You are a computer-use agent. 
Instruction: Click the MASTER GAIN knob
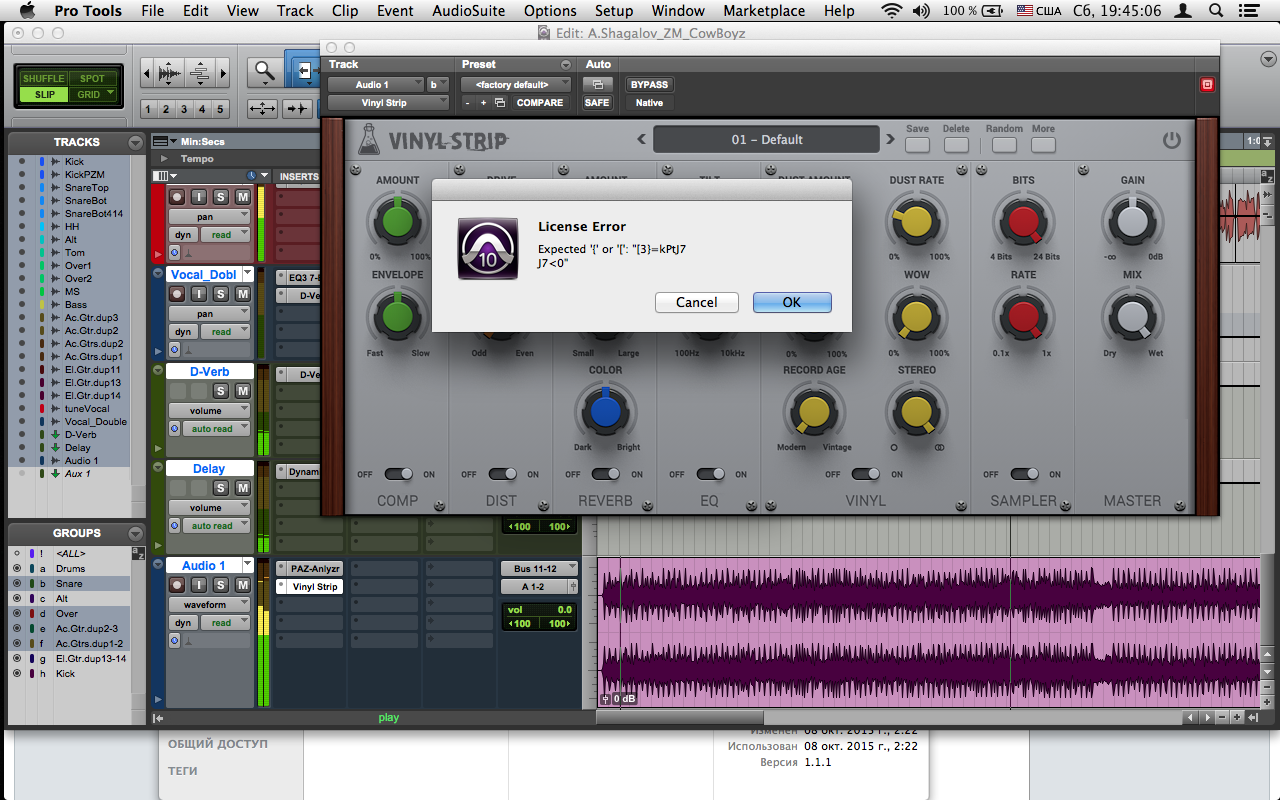pos(1132,222)
